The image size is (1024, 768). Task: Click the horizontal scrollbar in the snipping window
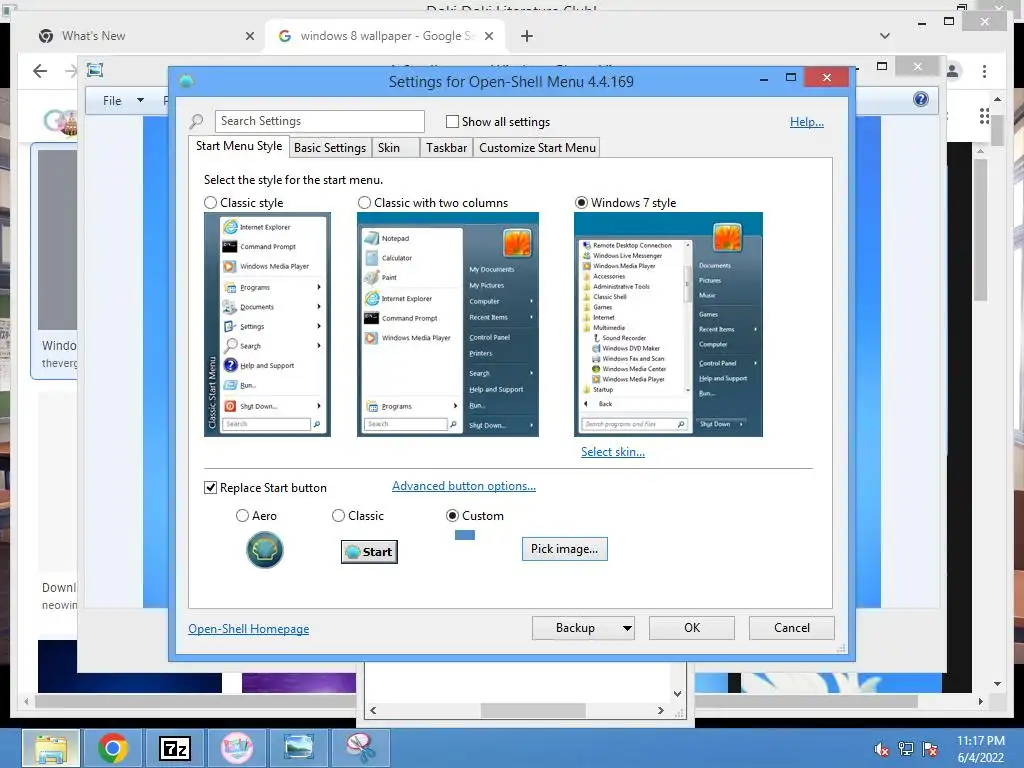pos(533,710)
